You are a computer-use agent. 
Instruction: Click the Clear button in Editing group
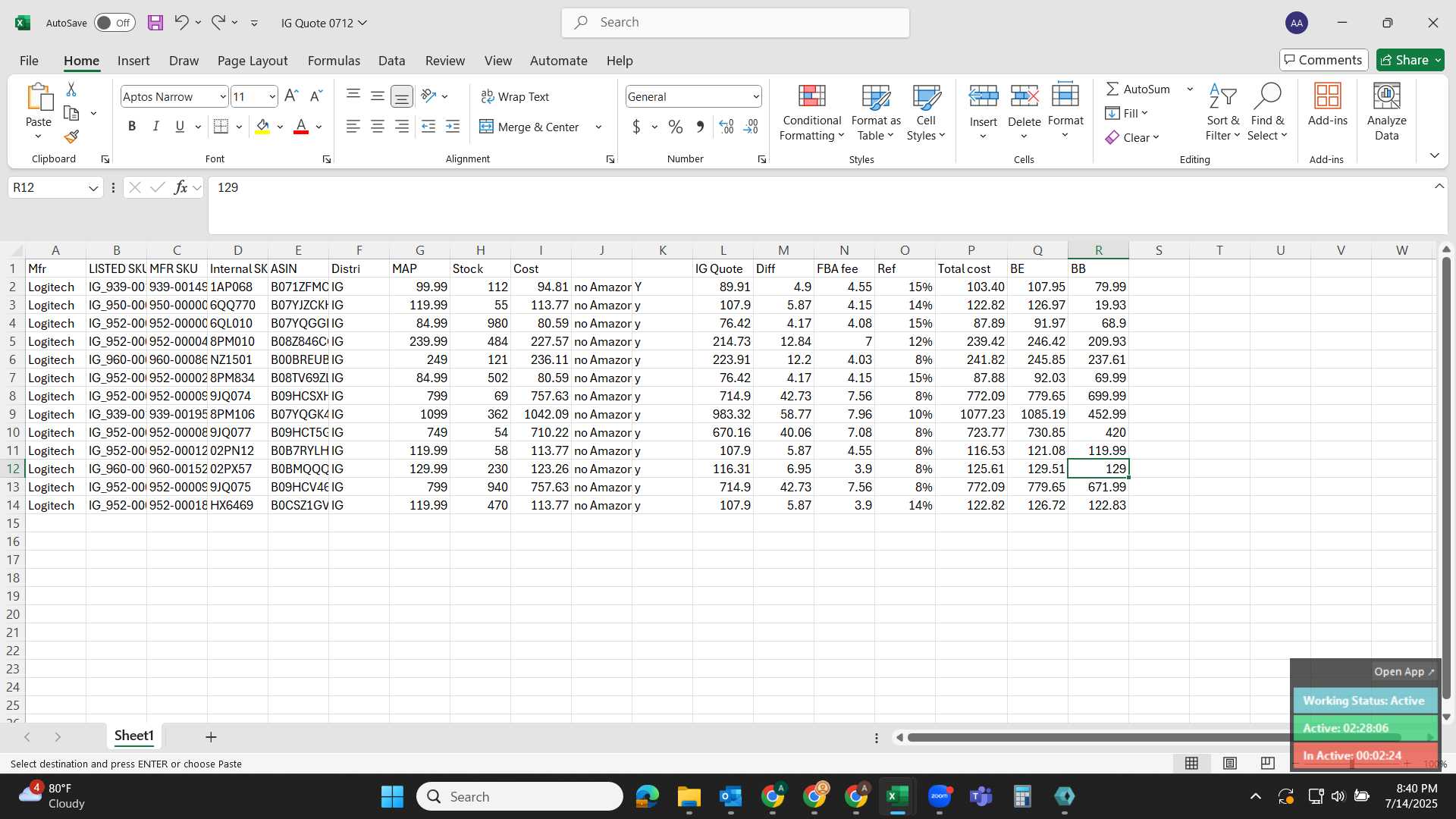pyautogui.click(x=1133, y=137)
